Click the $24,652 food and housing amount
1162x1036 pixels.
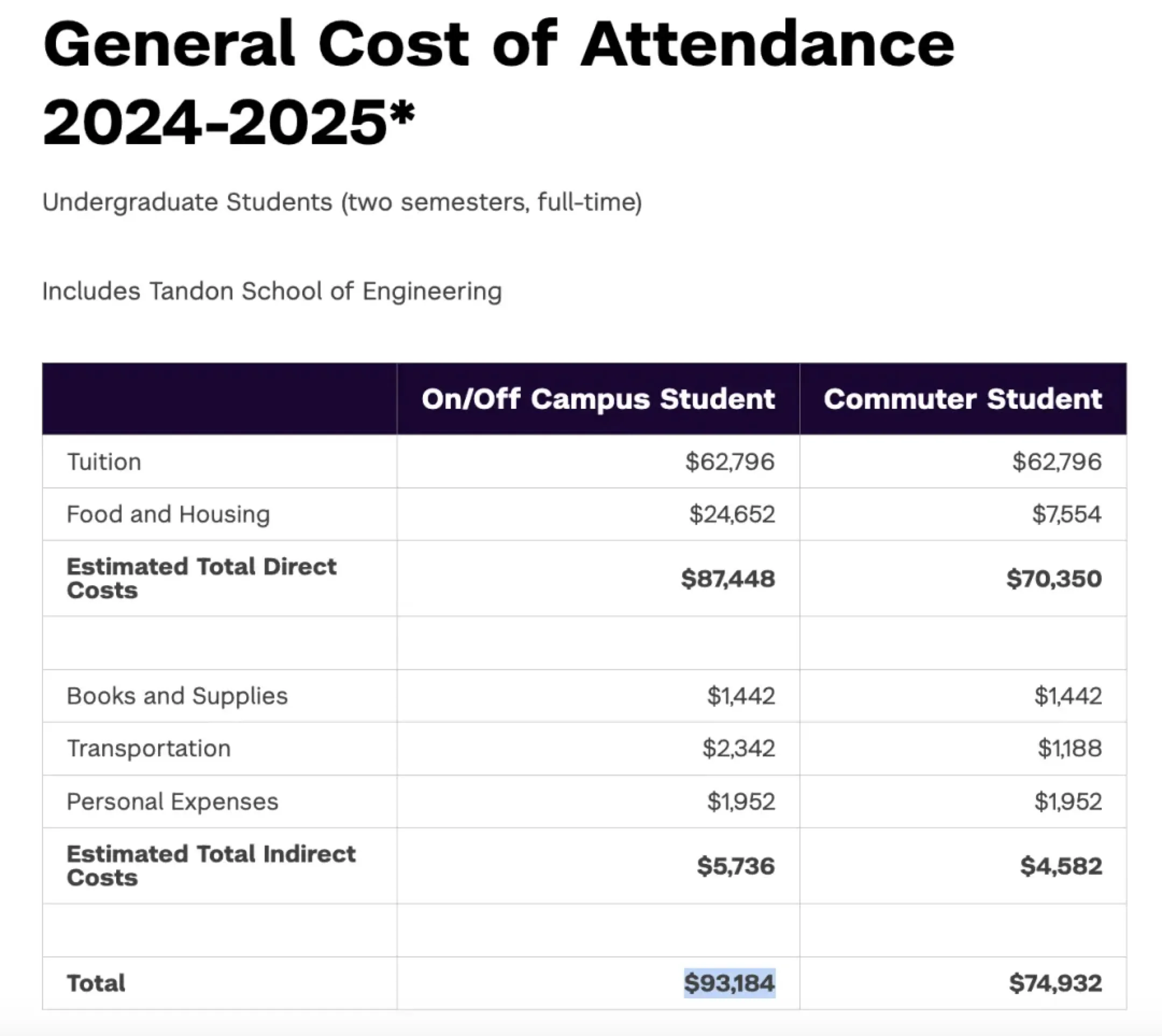732,514
